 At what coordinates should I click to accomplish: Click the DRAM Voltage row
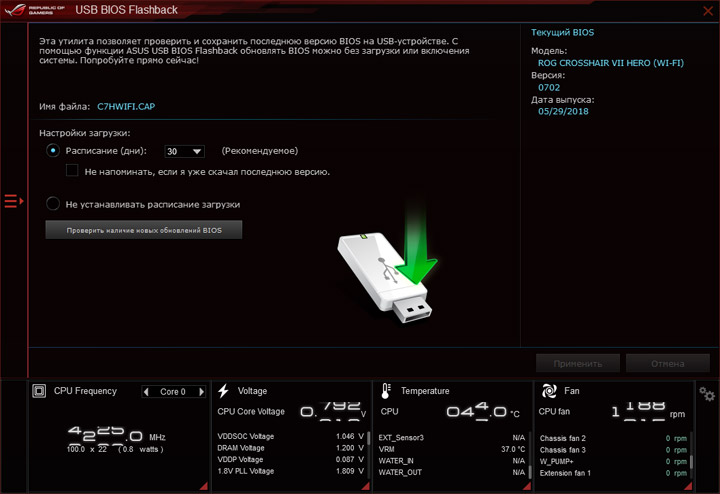point(291,448)
